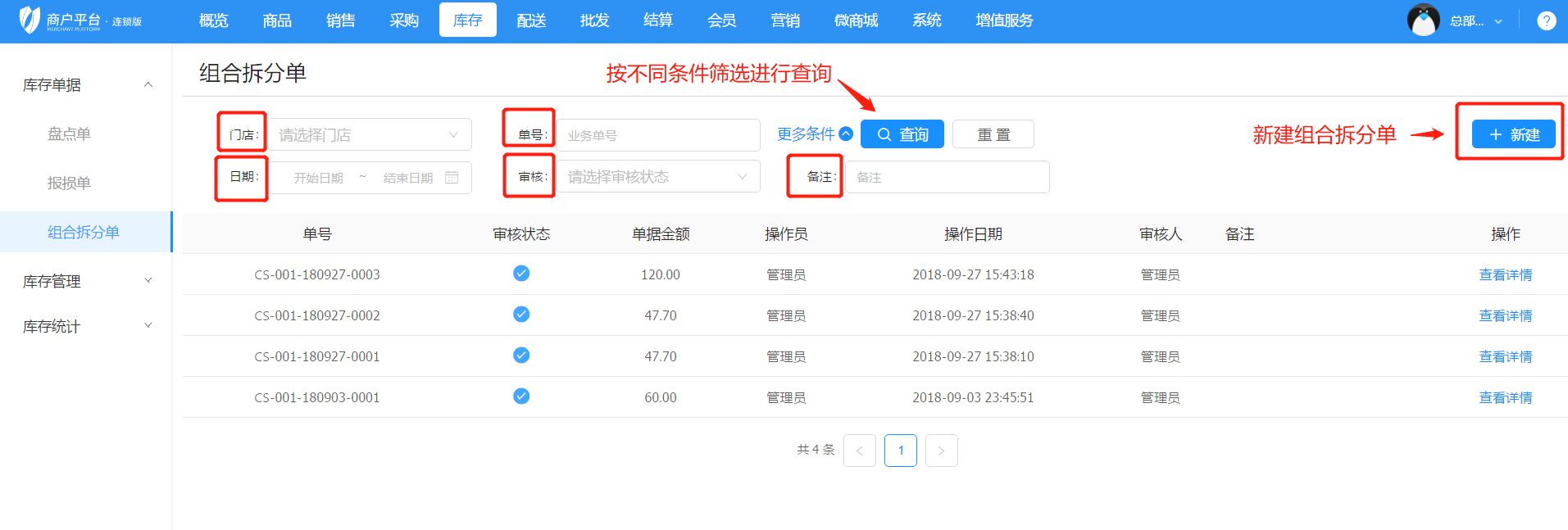Expand the 库存统计 sidebar section

(x=85, y=326)
